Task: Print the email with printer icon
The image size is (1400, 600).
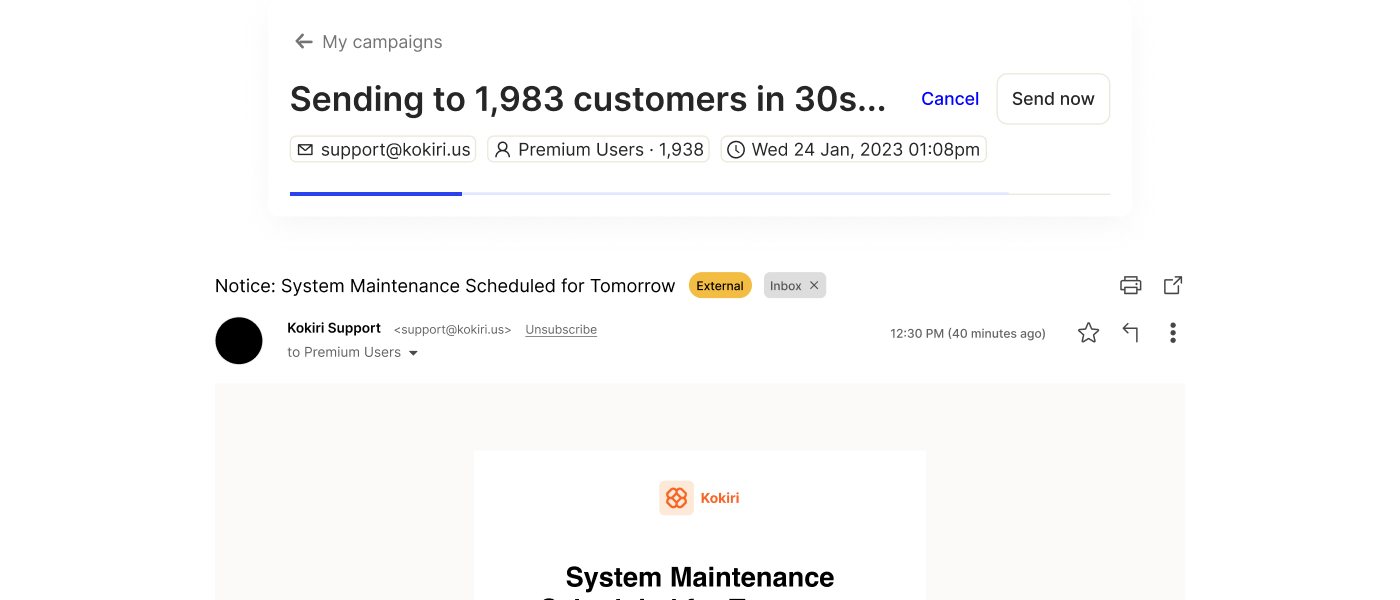Action: [x=1130, y=285]
